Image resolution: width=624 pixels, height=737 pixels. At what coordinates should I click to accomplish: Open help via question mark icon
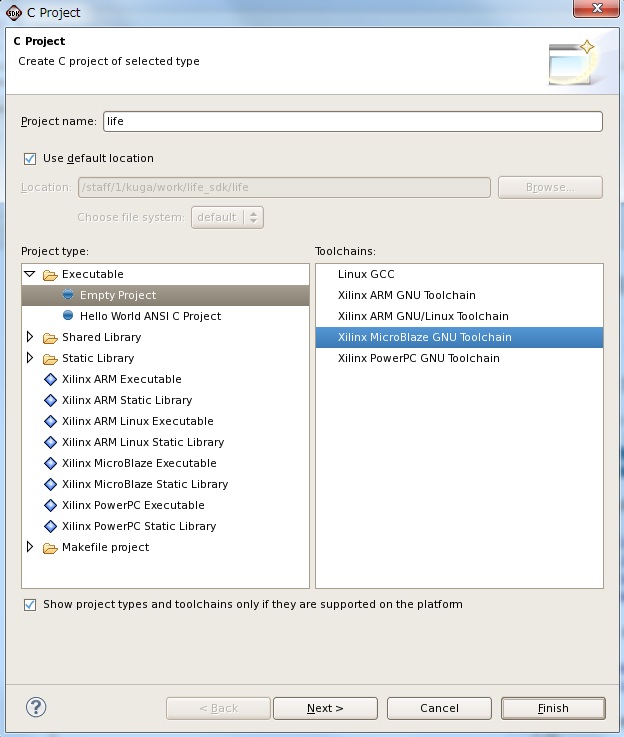36,707
